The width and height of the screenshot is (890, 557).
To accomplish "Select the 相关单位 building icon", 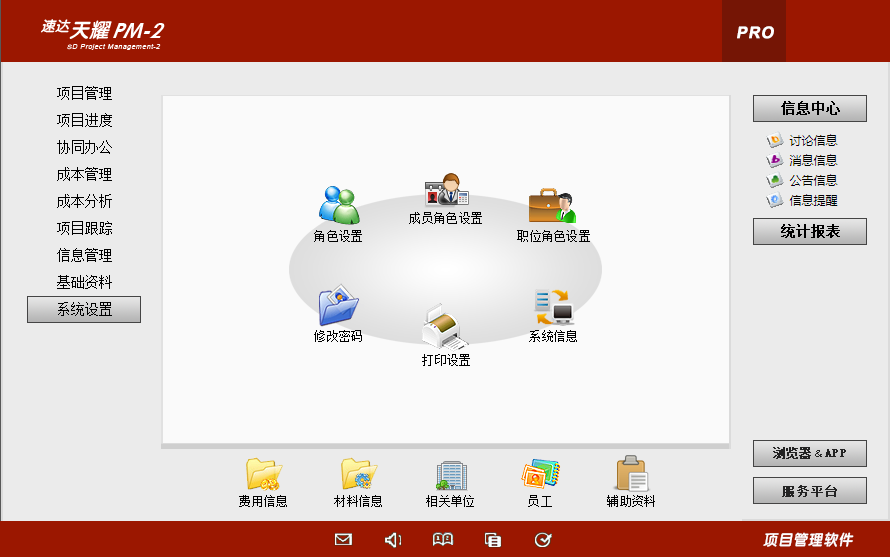I will 450,475.
